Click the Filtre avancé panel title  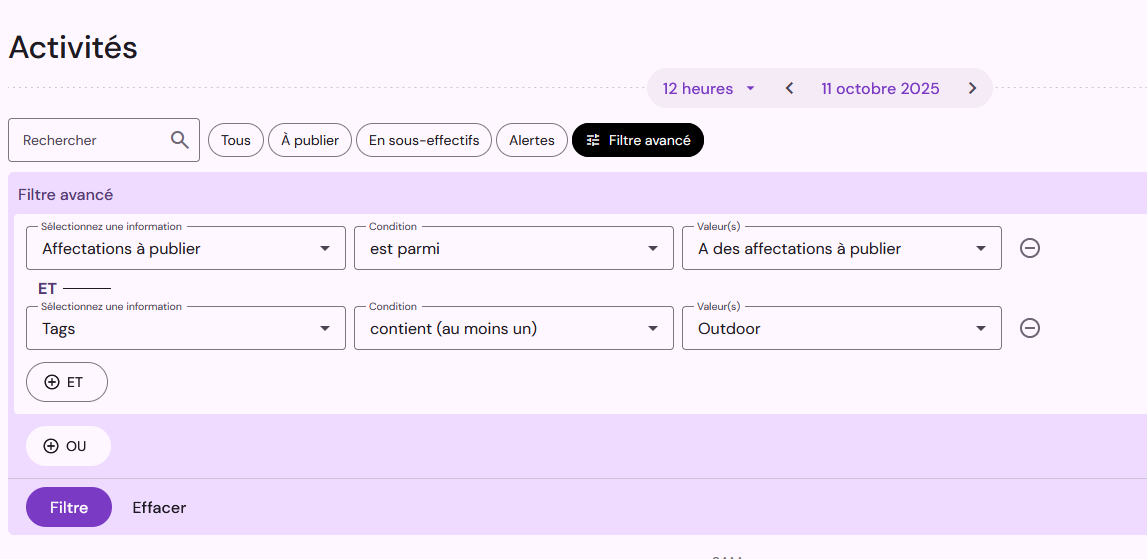point(66,195)
